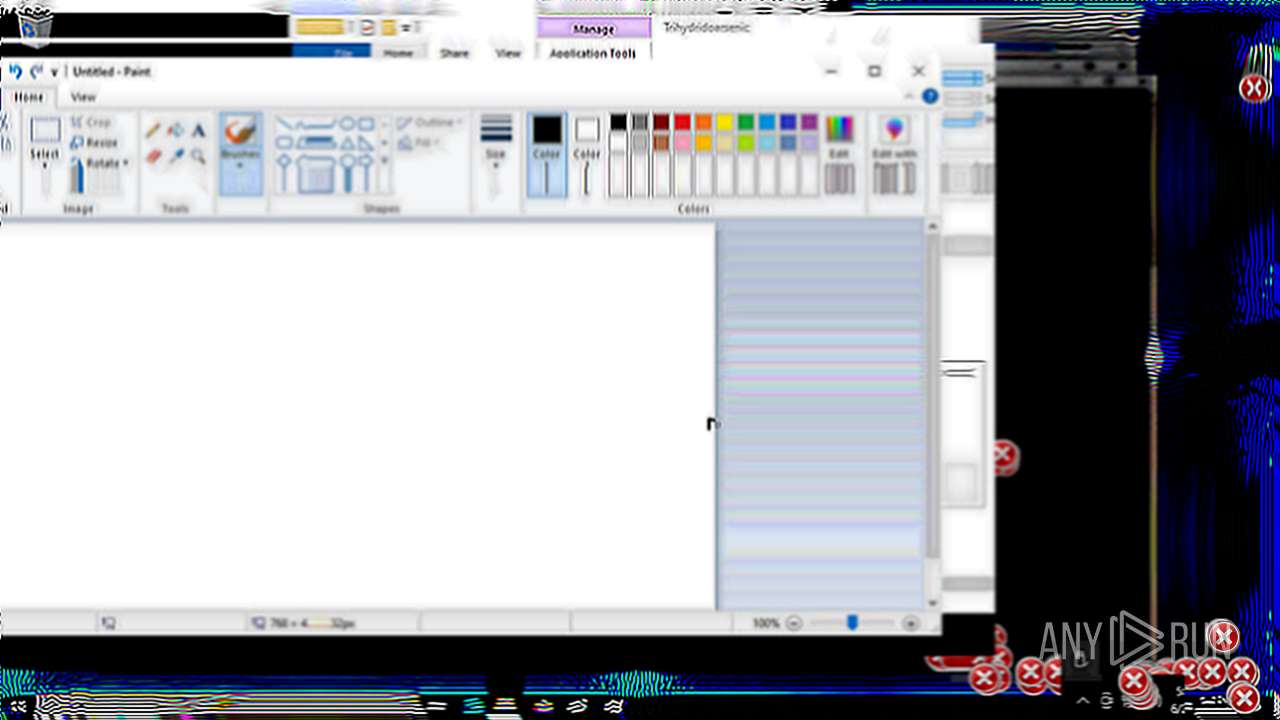The height and width of the screenshot is (720, 1280).
Task: Click on the white drawing canvas
Action: 357,415
